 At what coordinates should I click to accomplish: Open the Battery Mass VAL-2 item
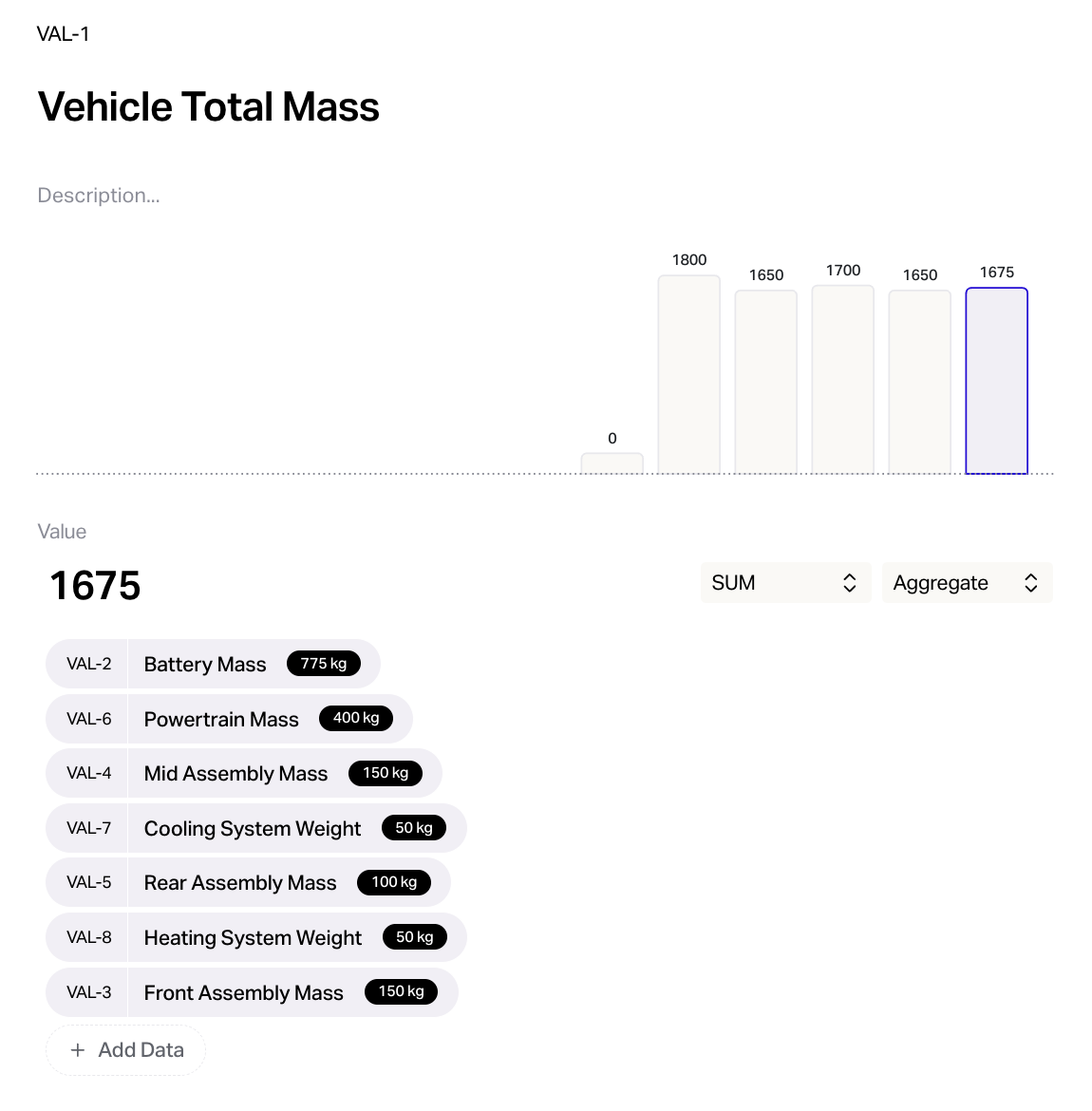213,664
